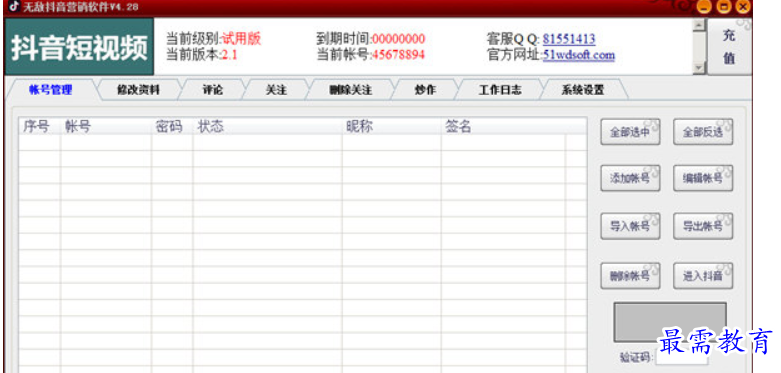
Task: Click the gray captcha image box
Action: pos(669,322)
